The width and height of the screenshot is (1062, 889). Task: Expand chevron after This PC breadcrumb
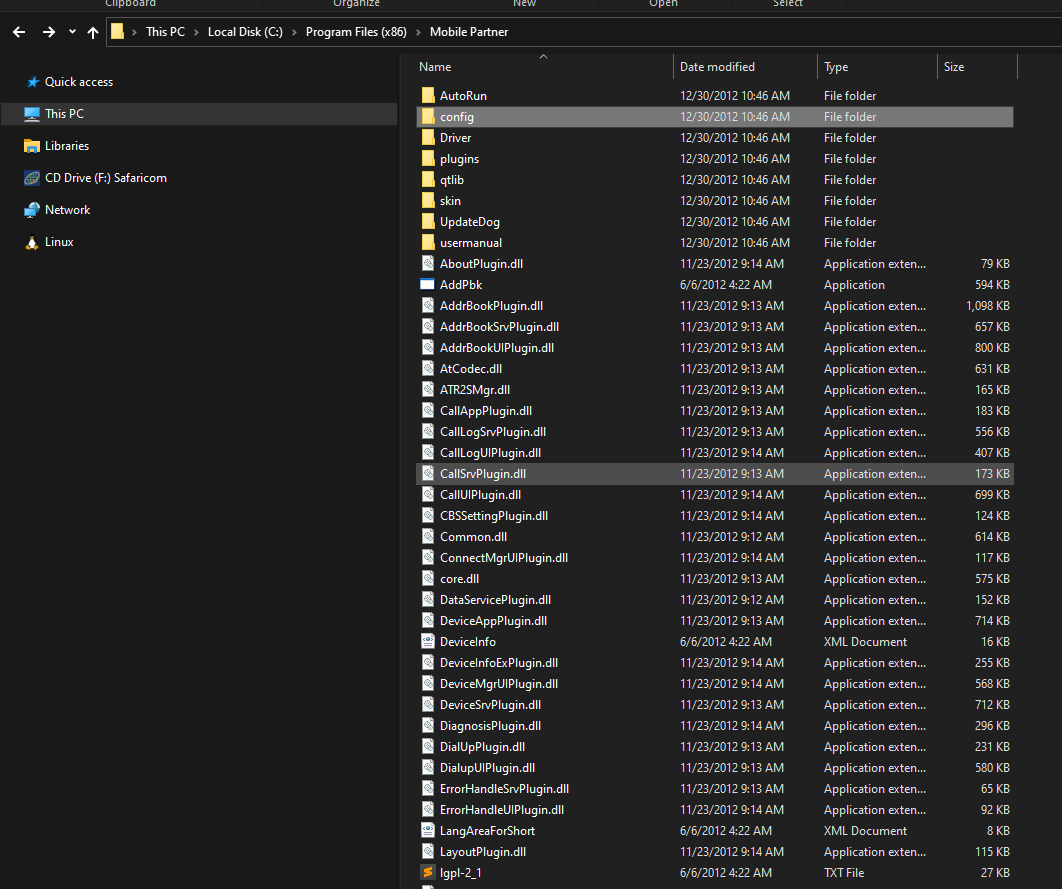pos(196,32)
